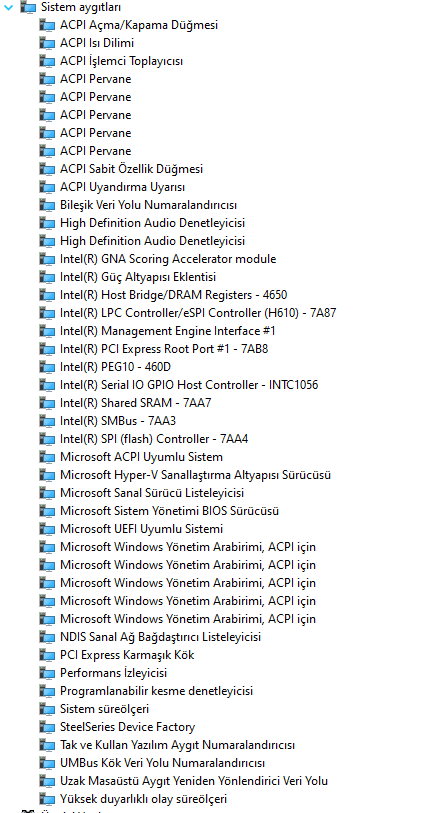Select SteelSeries Device Factory
Viewport: 428px width, 813px height.
click(x=127, y=727)
